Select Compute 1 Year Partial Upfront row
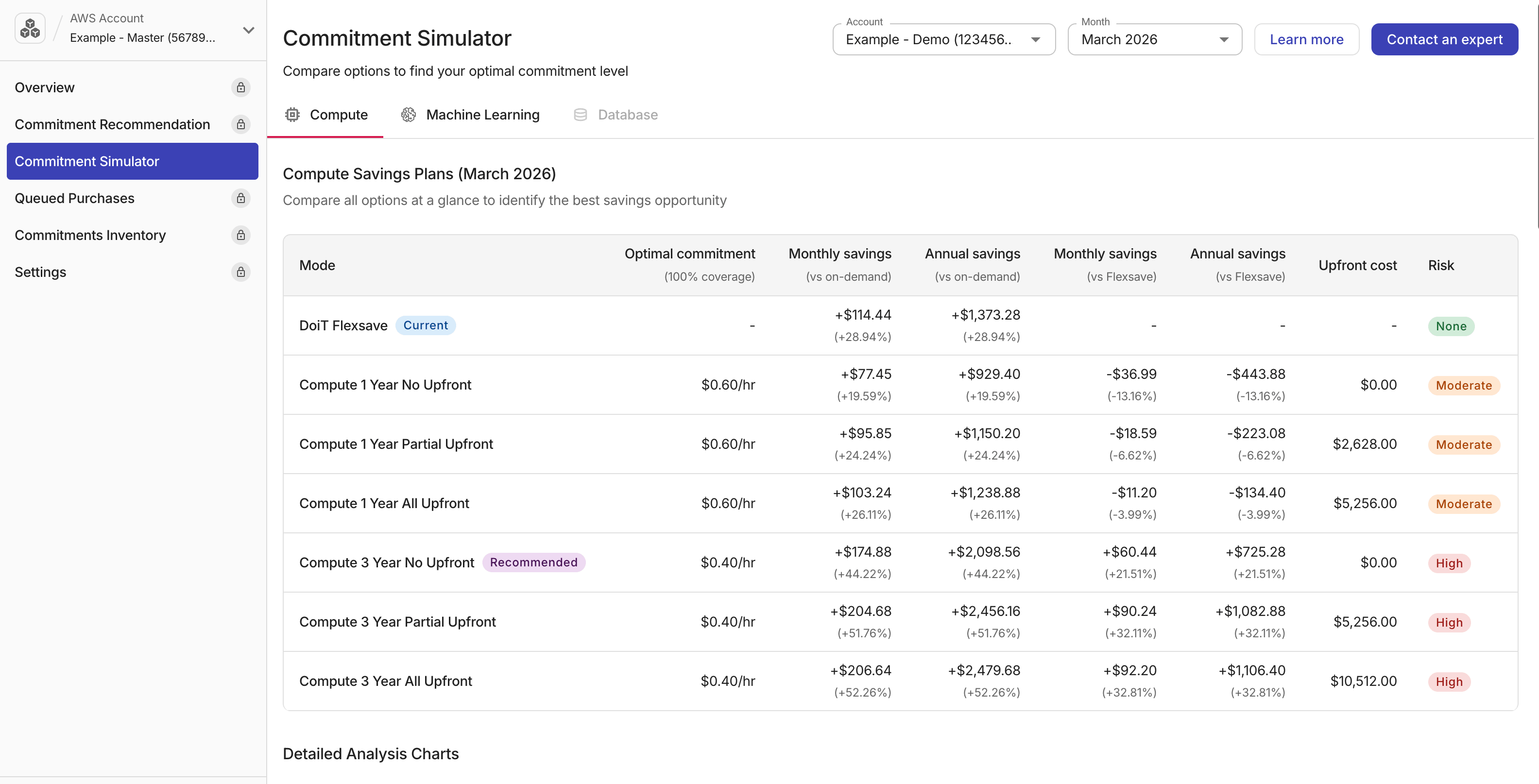 900,444
